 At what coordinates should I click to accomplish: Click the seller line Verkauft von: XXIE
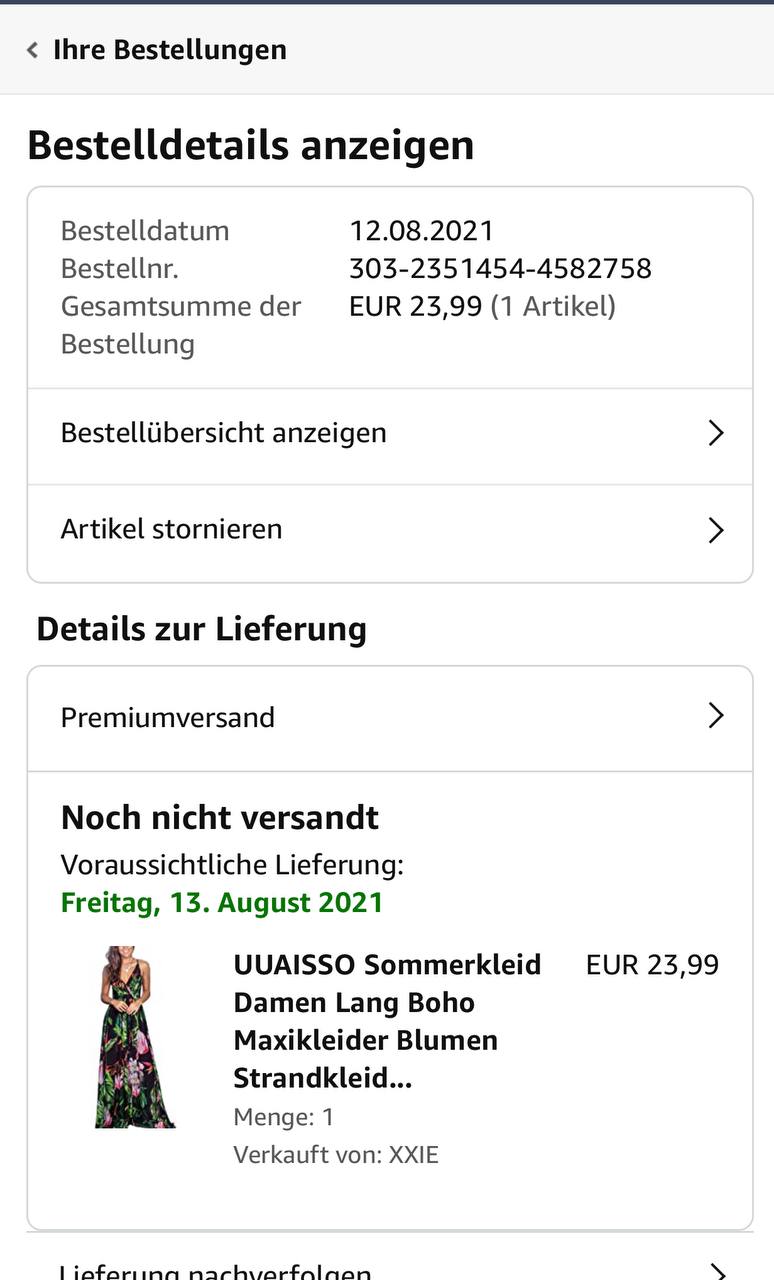[336, 1155]
